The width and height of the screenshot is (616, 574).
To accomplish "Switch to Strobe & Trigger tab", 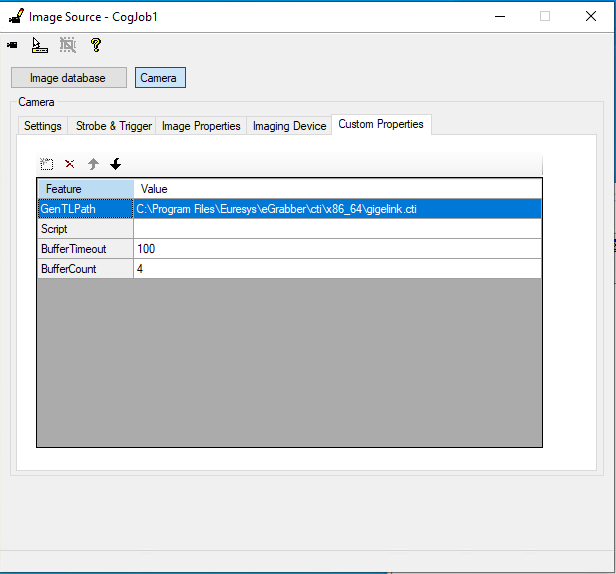I will pos(113,126).
